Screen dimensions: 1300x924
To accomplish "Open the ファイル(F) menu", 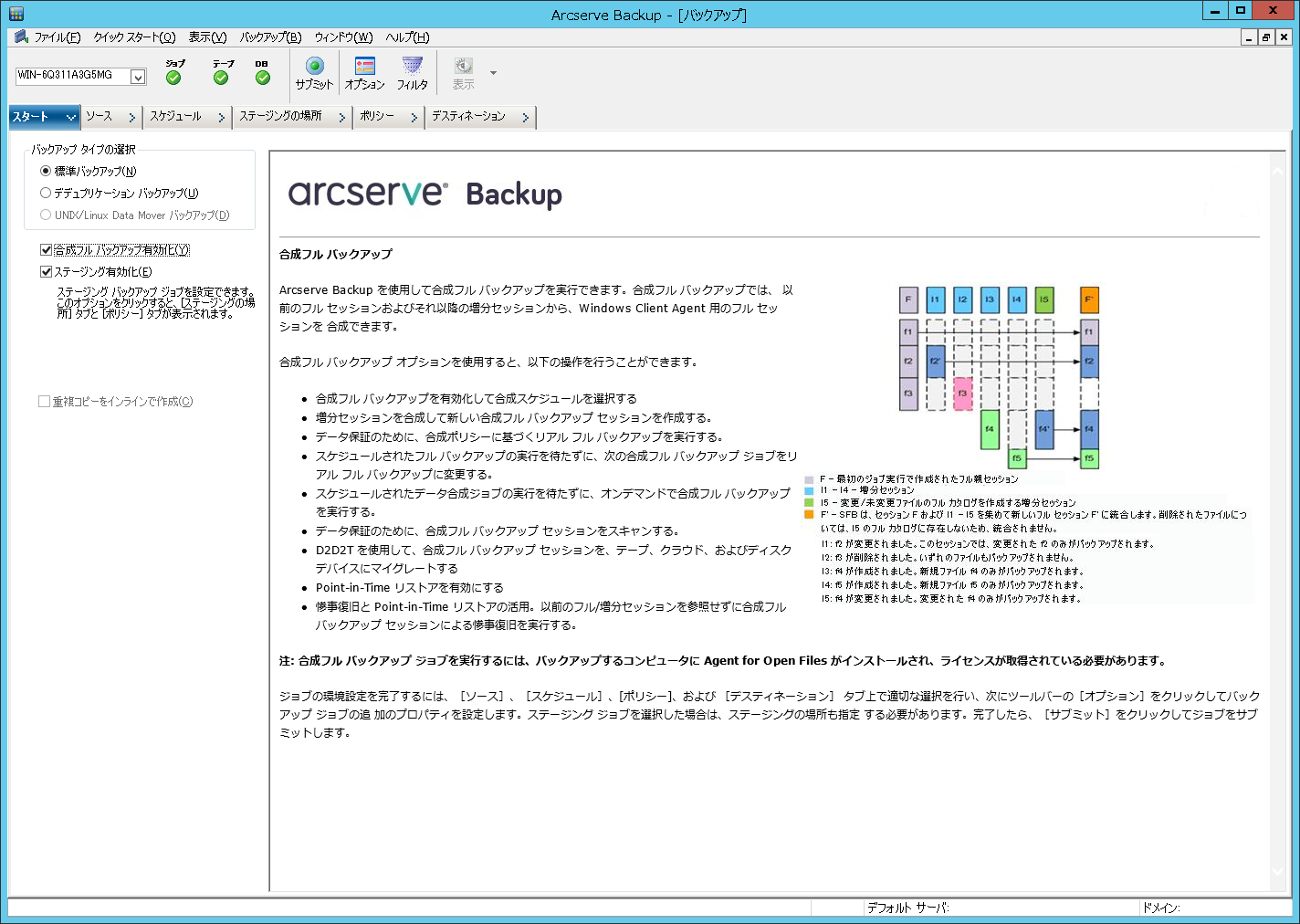I will tap(57, 37).
